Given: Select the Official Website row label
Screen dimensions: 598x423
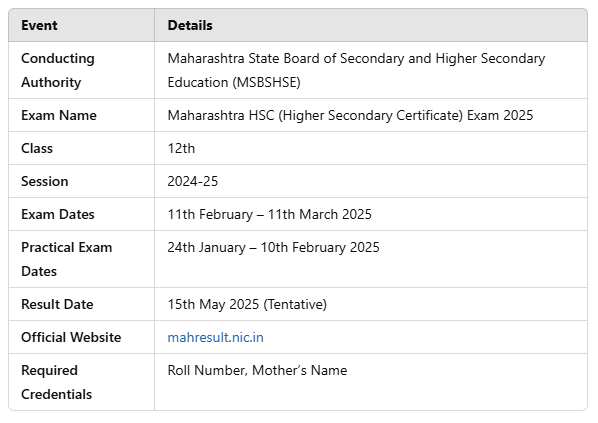Looking at the screenshot, I should (71, 338).
